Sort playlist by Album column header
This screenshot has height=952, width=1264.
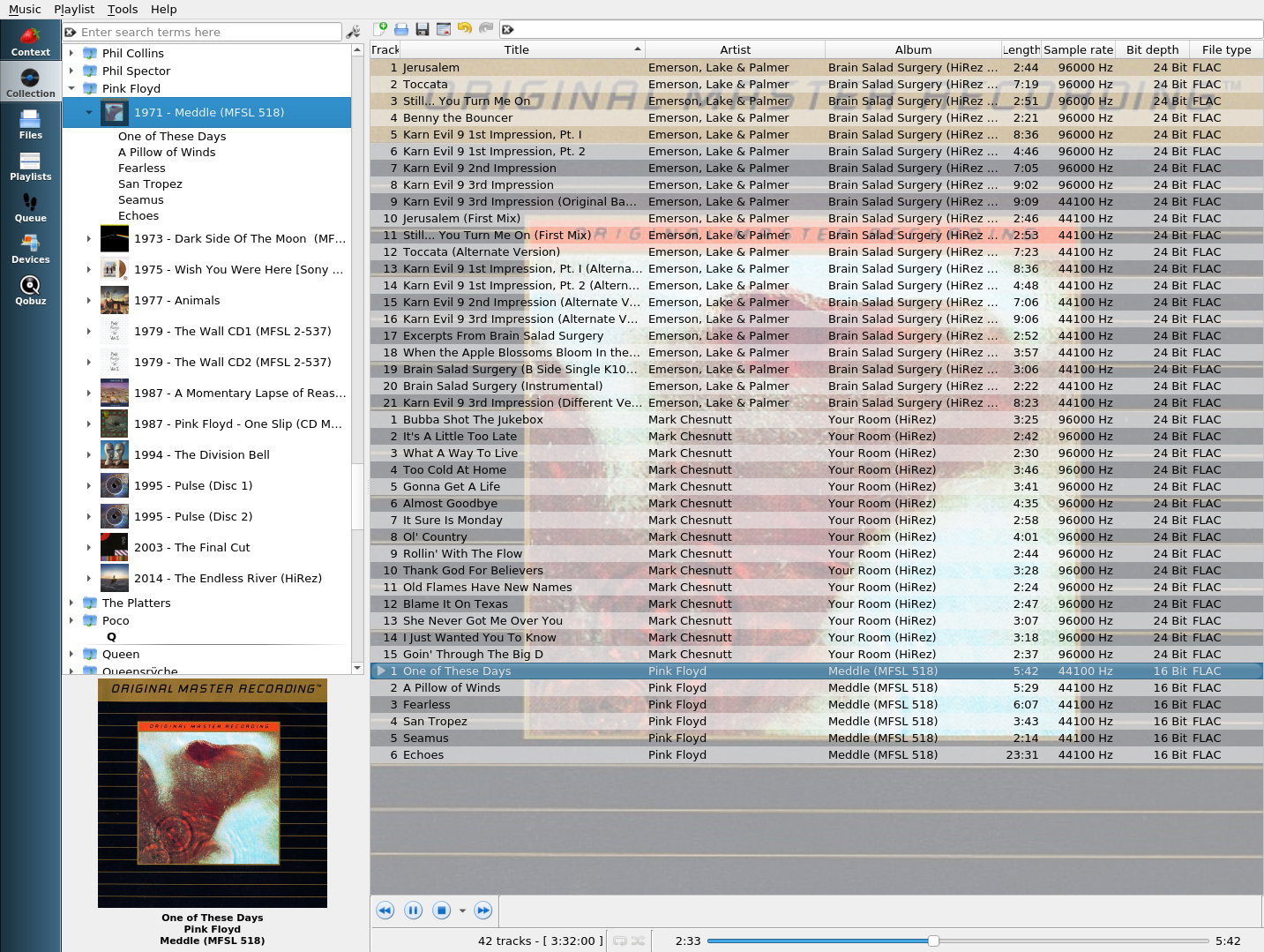click(914, 49)
